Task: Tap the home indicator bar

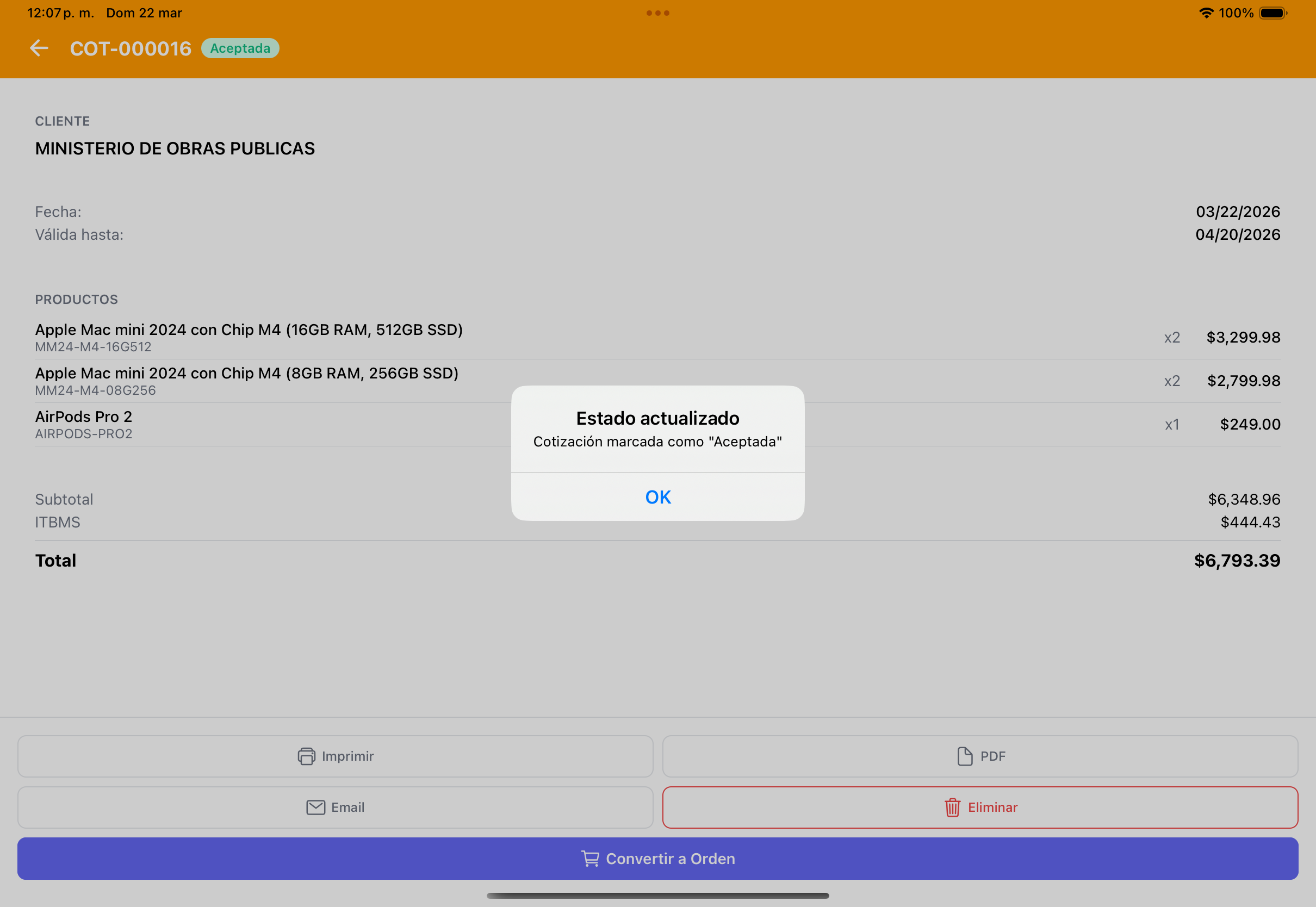Action: (658, 896)
